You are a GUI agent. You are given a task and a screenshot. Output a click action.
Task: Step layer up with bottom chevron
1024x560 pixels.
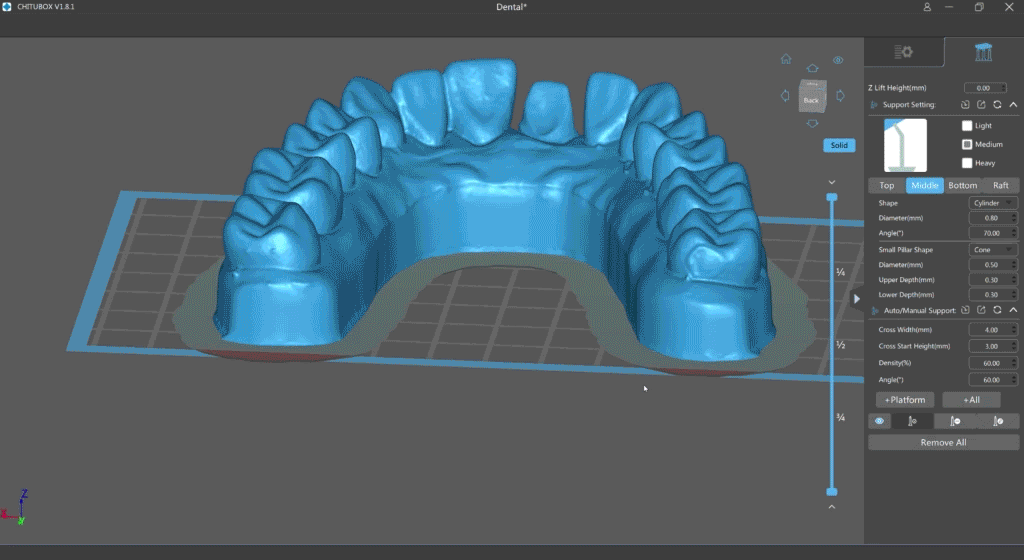pyautogui.click(x=831, y=506)
